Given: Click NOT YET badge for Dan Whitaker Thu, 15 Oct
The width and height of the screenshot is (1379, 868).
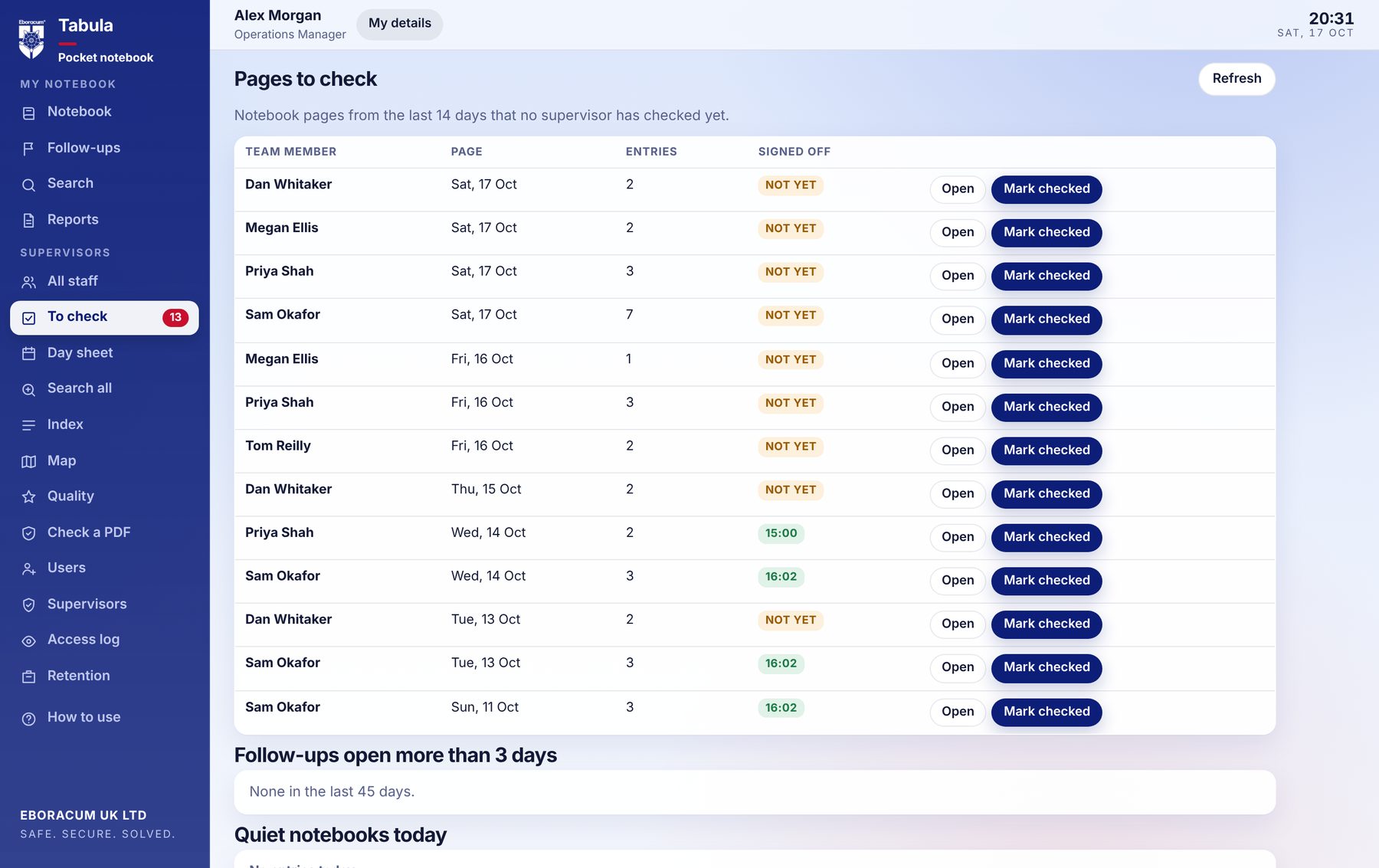Looking at the screenshot, I should coord(791,490).
